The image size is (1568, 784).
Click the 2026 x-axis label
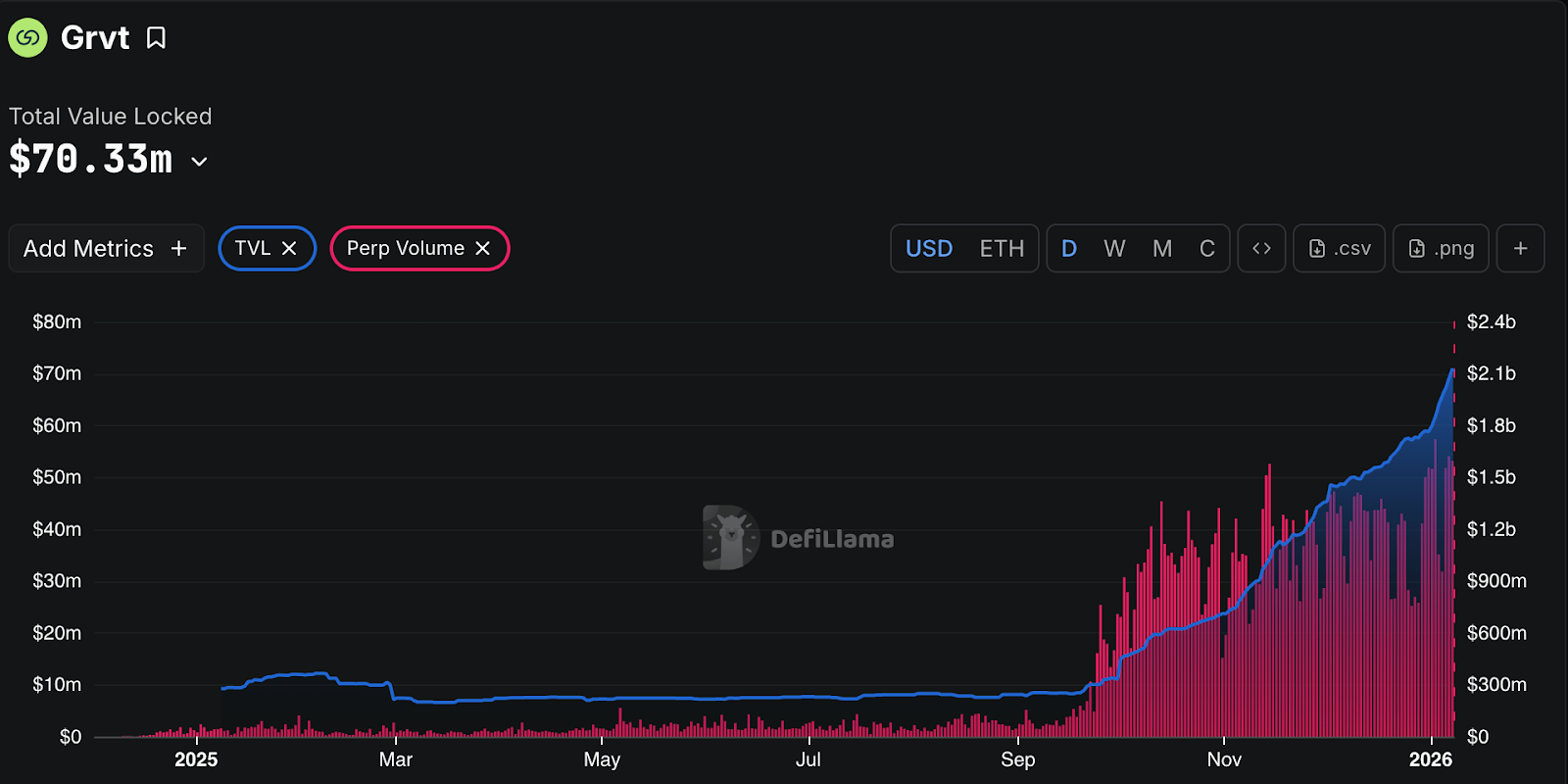pos(1431,759)
